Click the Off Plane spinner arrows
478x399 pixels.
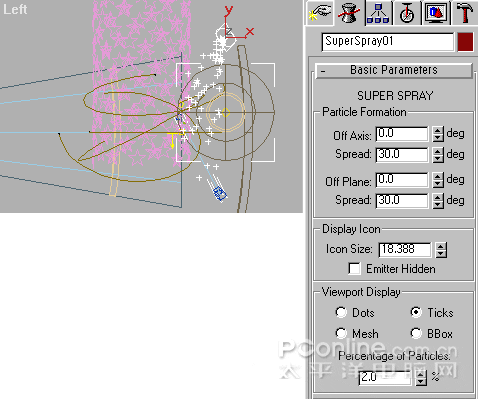point(437,180)
